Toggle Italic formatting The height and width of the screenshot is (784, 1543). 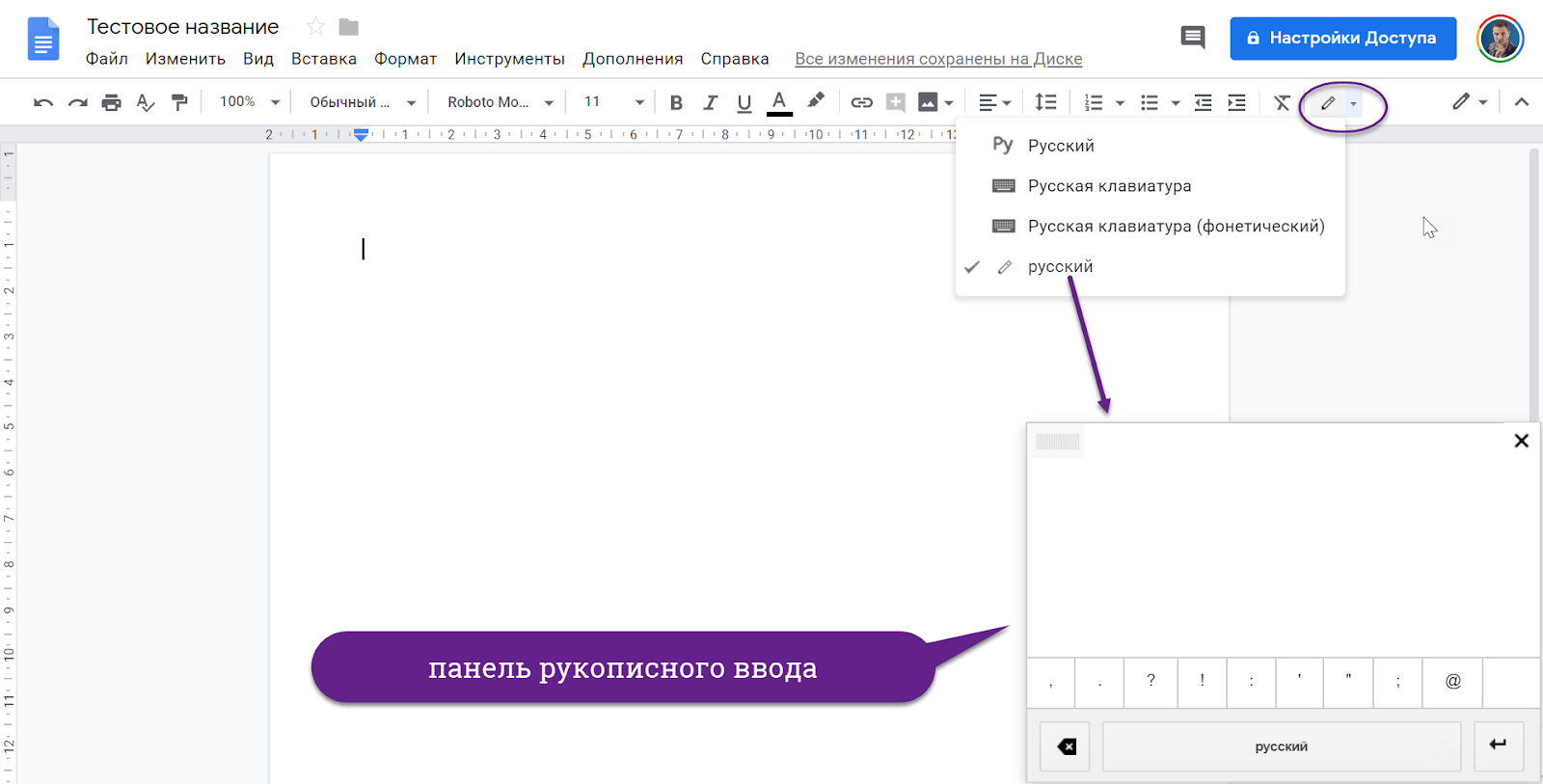pos(711,102)
